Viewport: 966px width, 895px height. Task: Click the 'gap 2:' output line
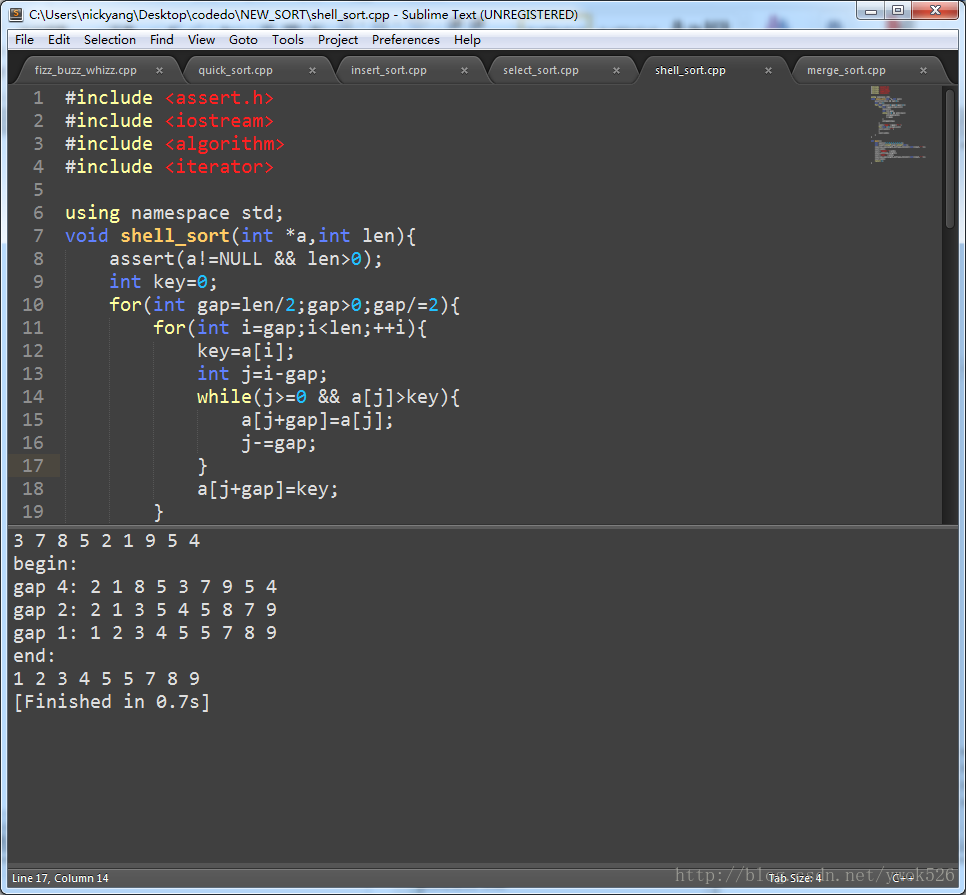pyautogui.click(x=145, y=610)
